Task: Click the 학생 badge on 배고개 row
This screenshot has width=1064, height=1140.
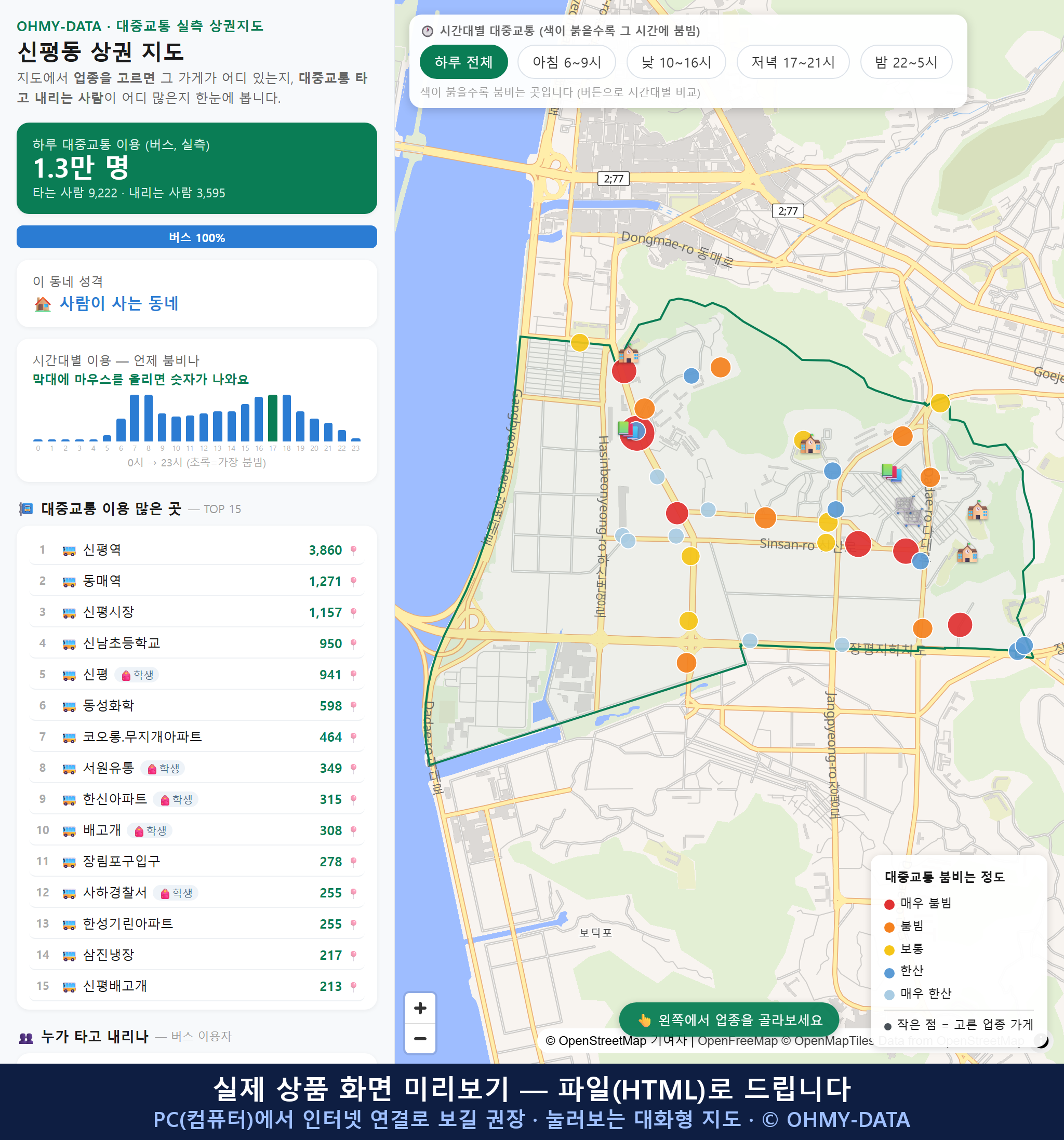Action: point(150,830)
